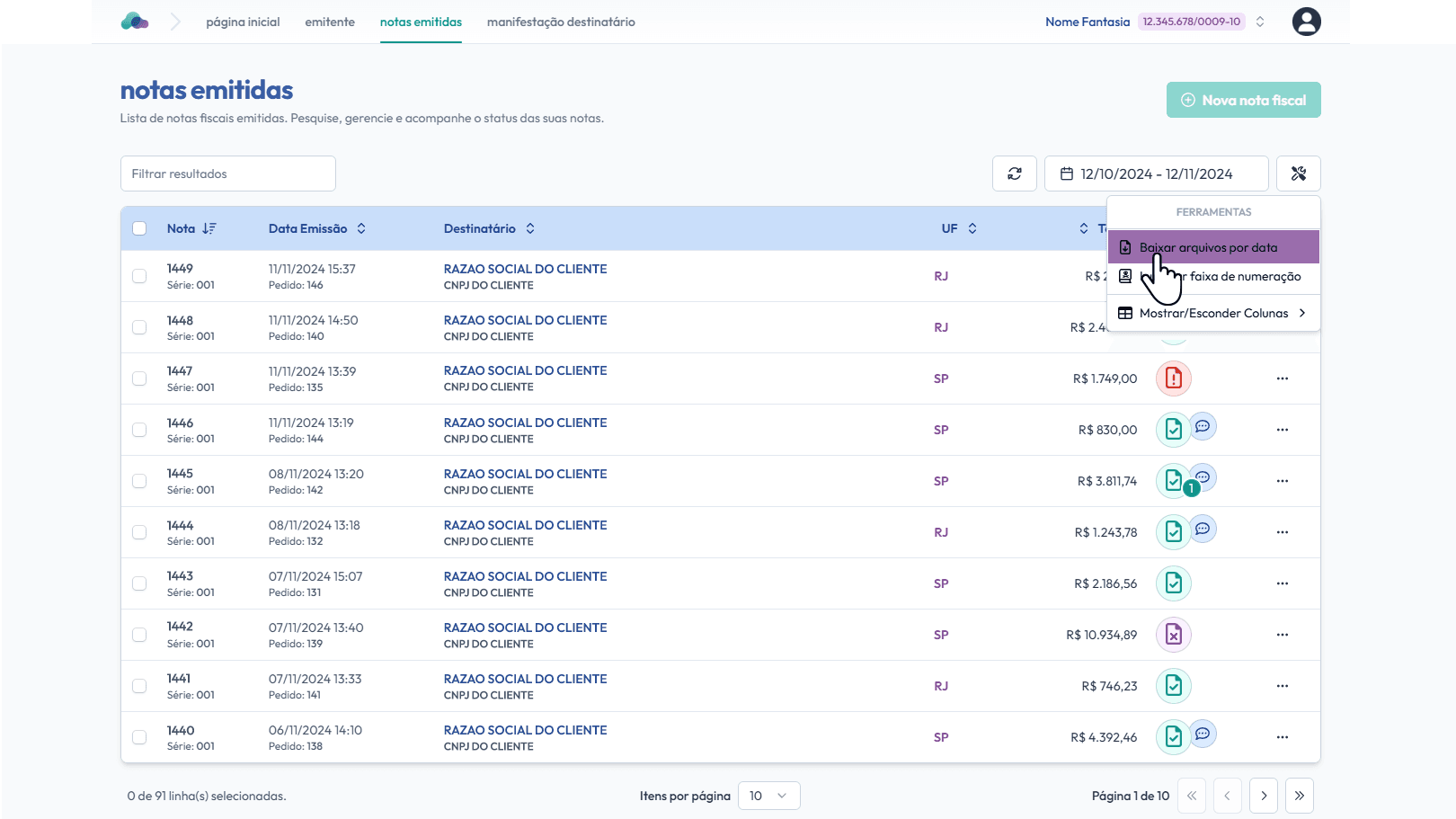The image size is (1456, 819).
Task: Click the Filtrar resultados input field
Action: pos(227,173)
